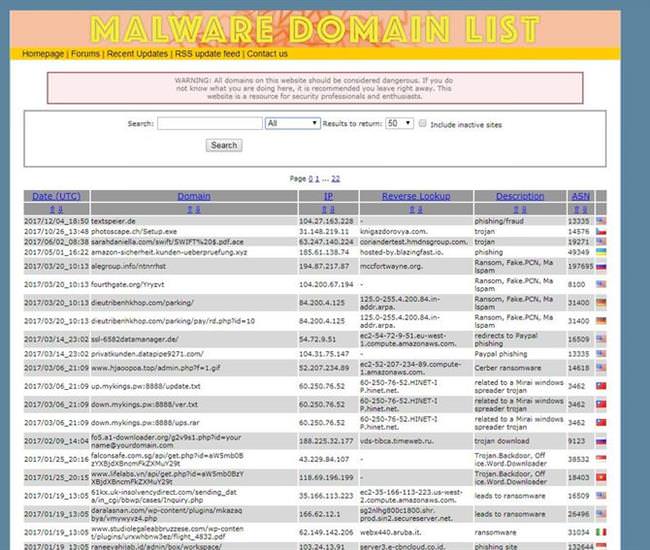Click the IP column header link
Image resolution: width=650 pixels, height=550 pixels.
click(x=328, y=196)
